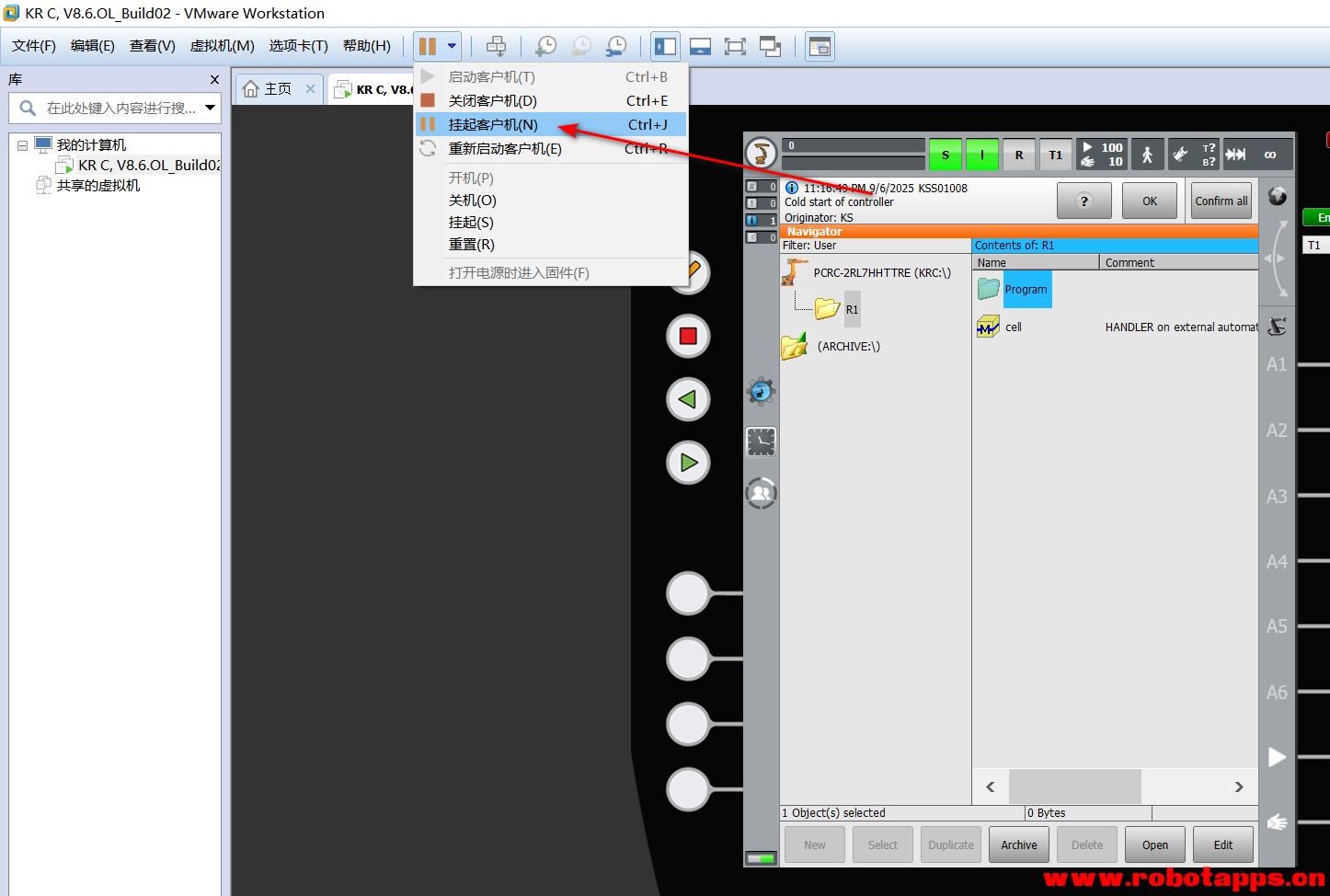Click the user group icon left of navigator
1330x896 pixels.
click(x=761, y=493)
